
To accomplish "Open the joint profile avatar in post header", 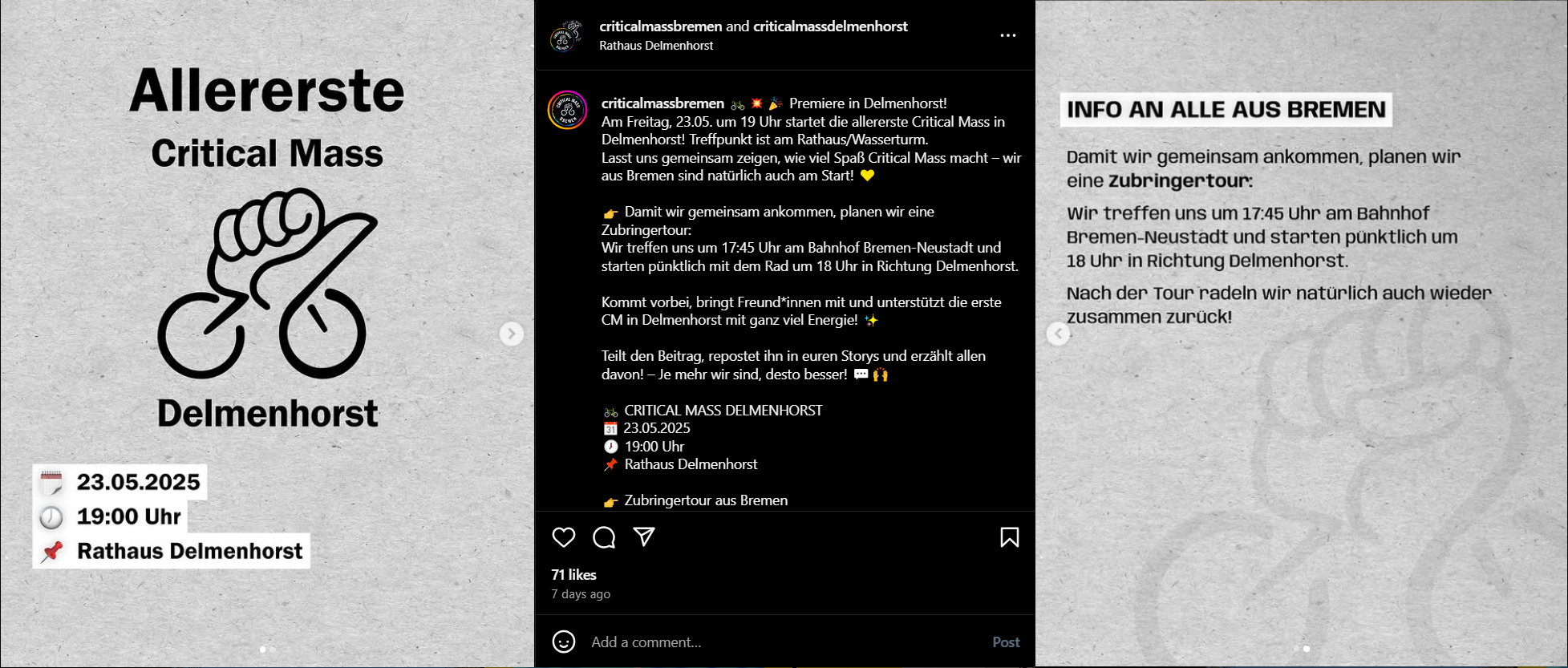I will (566, 36).
